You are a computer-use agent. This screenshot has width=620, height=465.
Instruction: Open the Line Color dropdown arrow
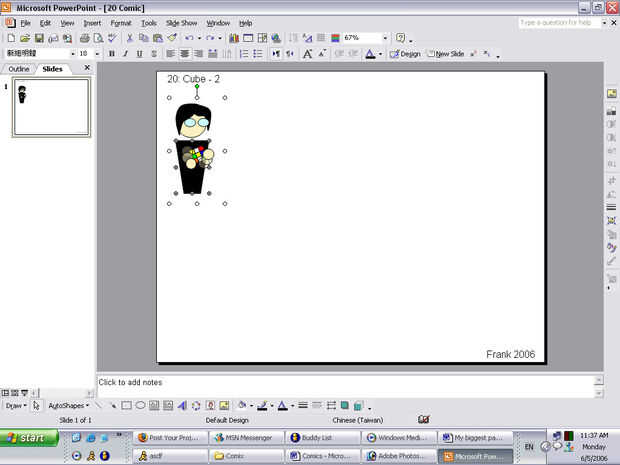[272, 406]
